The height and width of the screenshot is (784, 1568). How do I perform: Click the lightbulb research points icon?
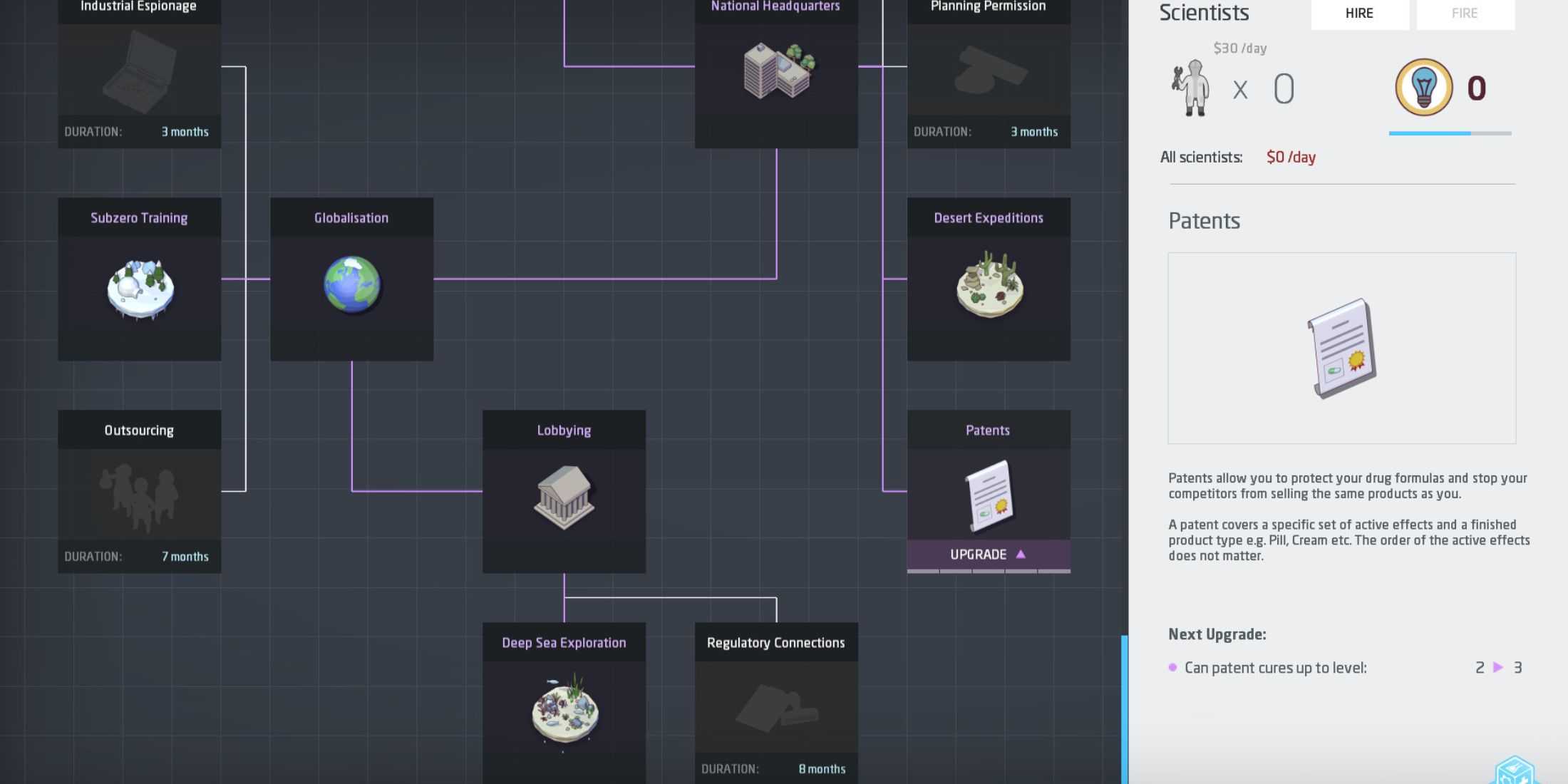click(1423, 87)
